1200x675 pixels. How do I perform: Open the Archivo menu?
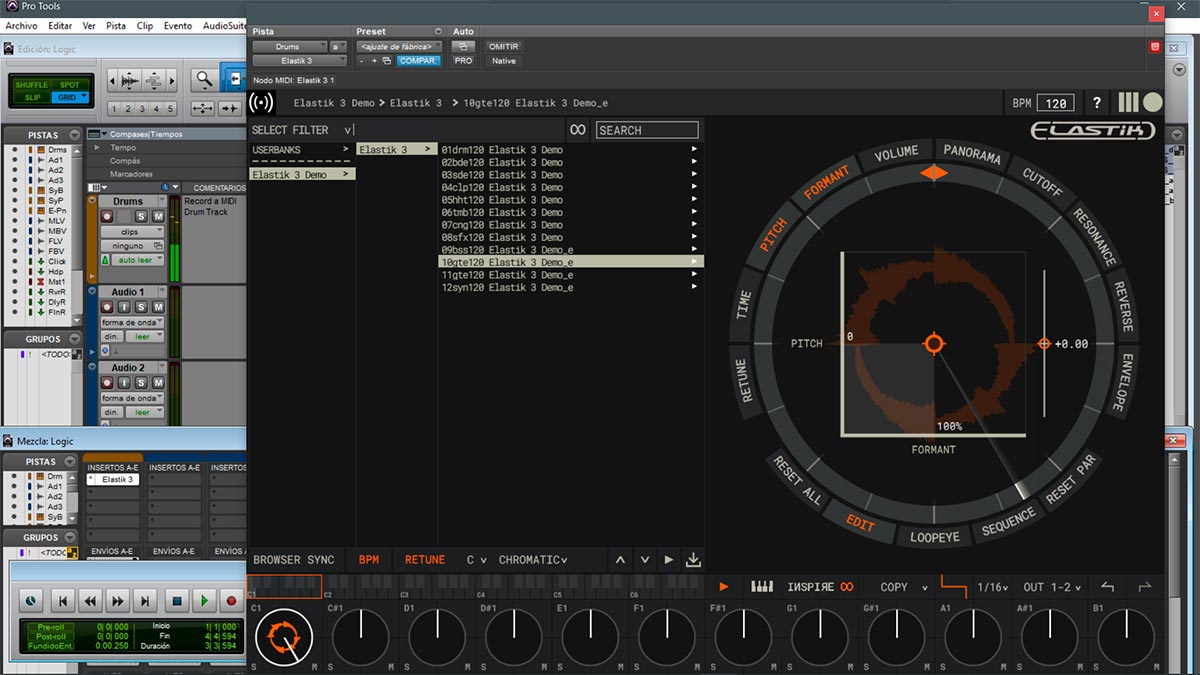tap(22, 26)
